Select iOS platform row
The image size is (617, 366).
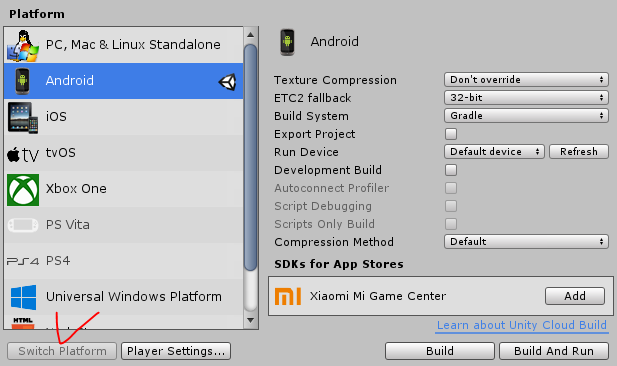point(124,117)
